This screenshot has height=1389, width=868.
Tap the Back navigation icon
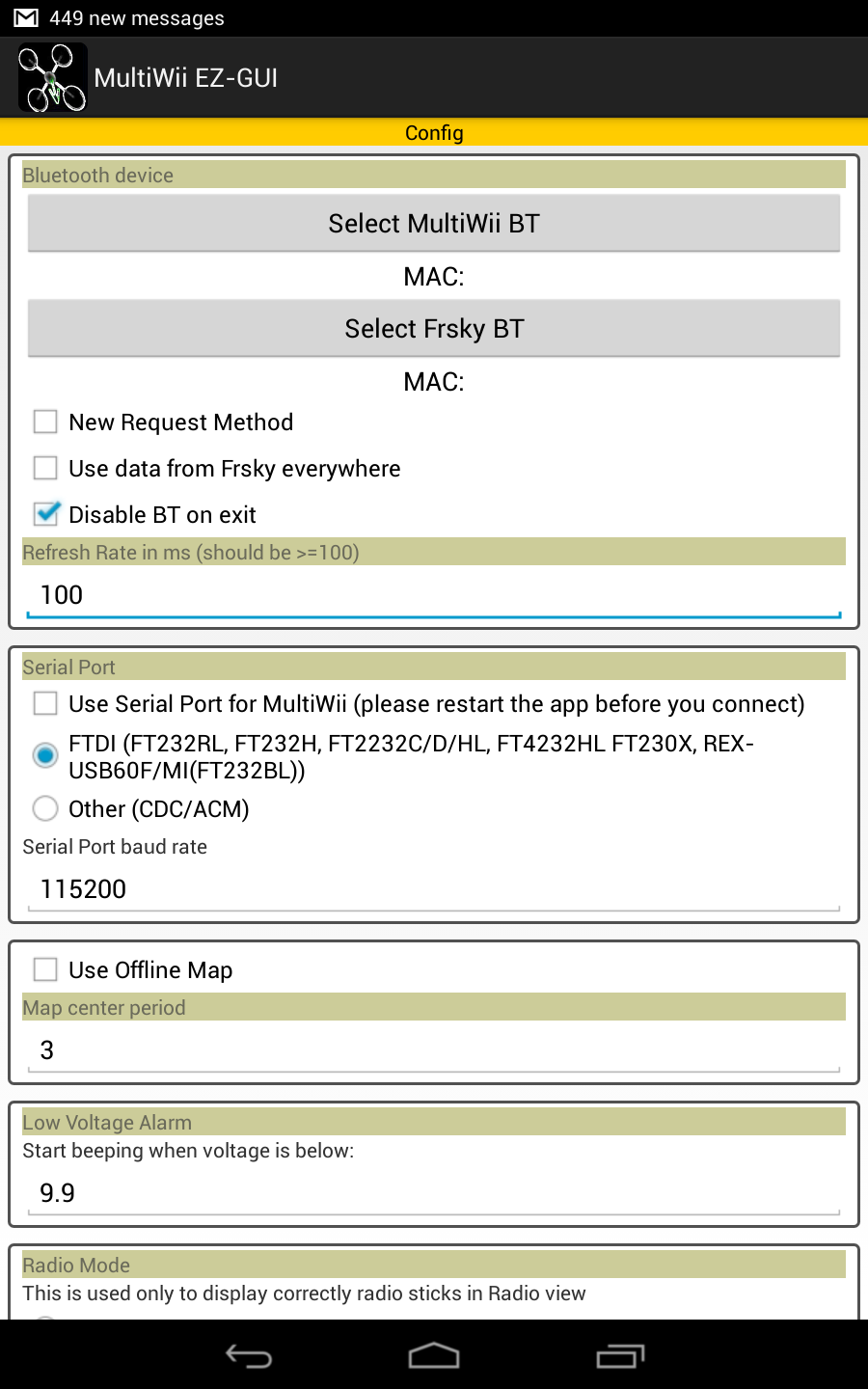point(248,1355)
